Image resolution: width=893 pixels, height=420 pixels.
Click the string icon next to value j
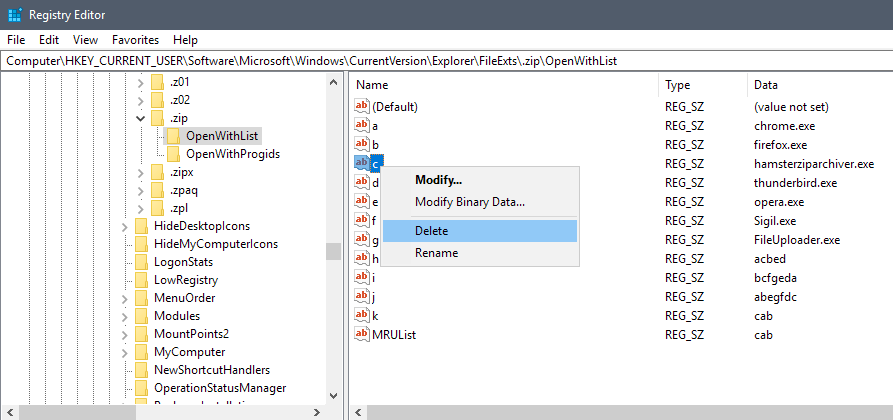pos(362,296)
